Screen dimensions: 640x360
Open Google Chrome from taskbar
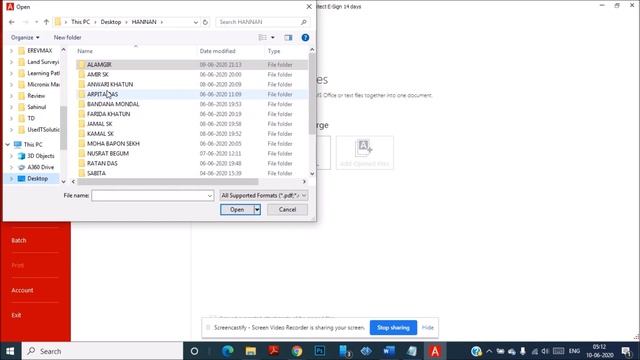pyautogui.click(x=297, y=351)
